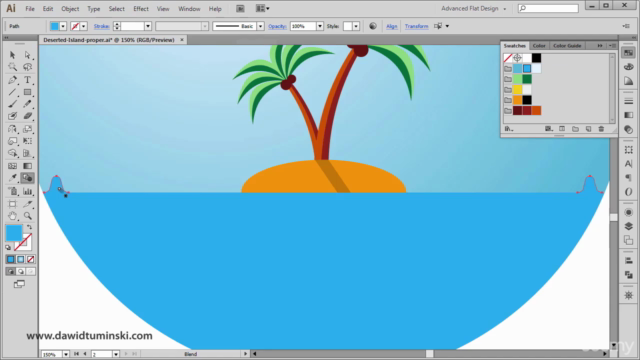Screen dimensions: 640x360
Task: Swap fill and stroke colors
Action: 29,227
